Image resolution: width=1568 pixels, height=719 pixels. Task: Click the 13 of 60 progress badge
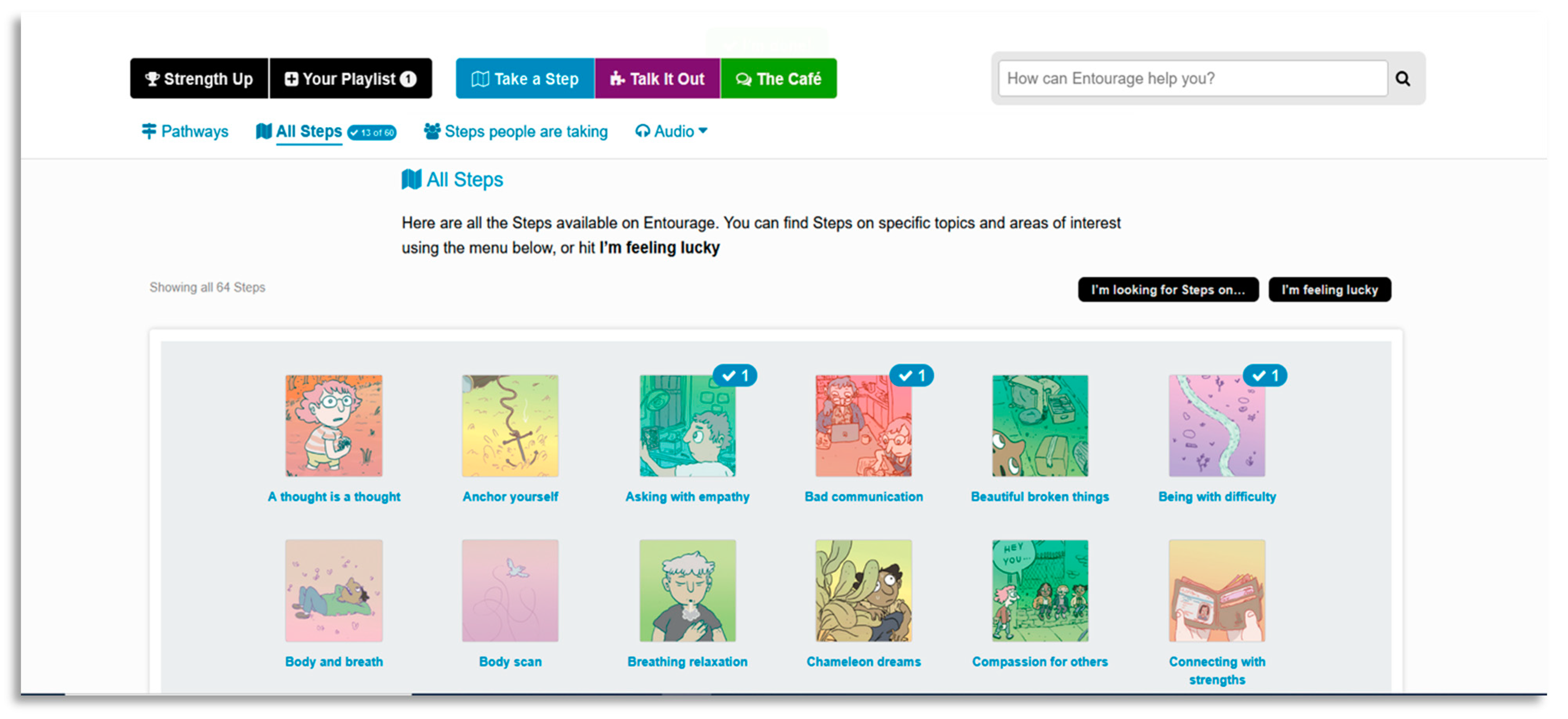[x=371, y=132]
